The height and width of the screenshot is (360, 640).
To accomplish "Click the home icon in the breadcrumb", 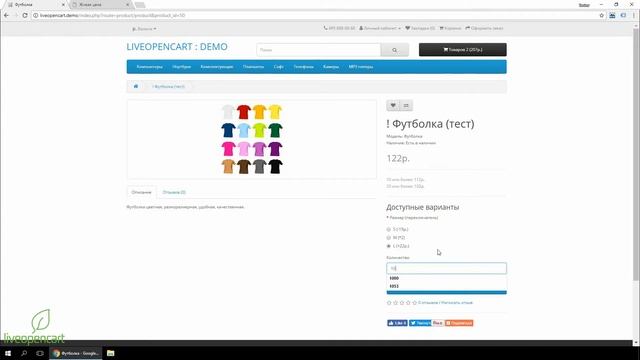I will (136, 87).
